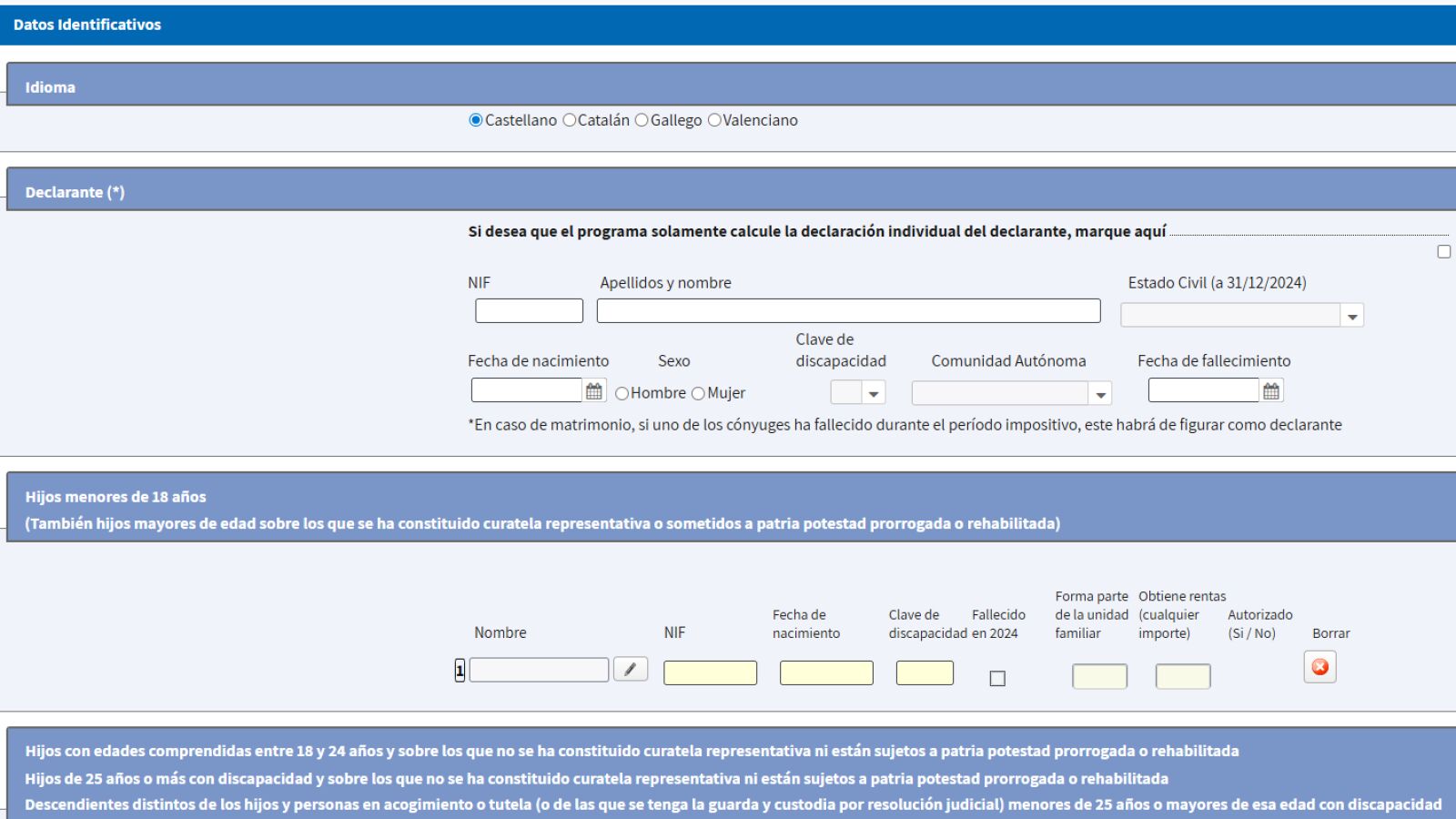Expand the Estado Civil dropdown
The height and width of the screenshot is (819, 1456).
point(1352,316)
